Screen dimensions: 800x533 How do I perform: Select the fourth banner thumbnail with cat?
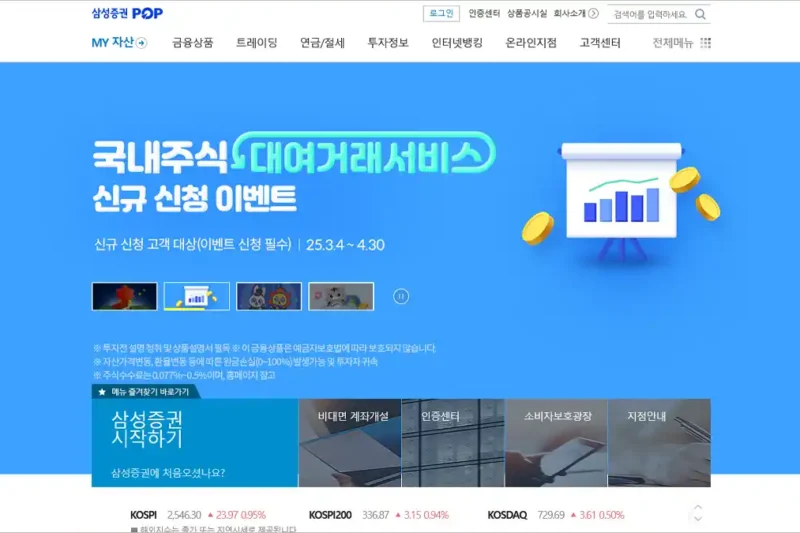click(x=341, y=296)
